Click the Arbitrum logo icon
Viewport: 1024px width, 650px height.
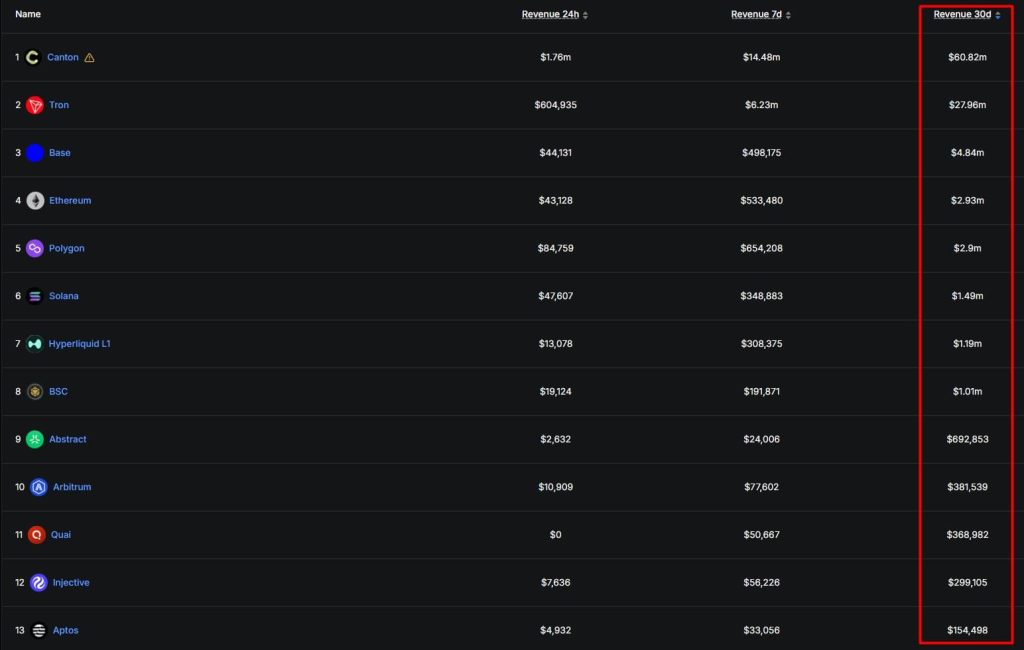(x=39, y=487)
